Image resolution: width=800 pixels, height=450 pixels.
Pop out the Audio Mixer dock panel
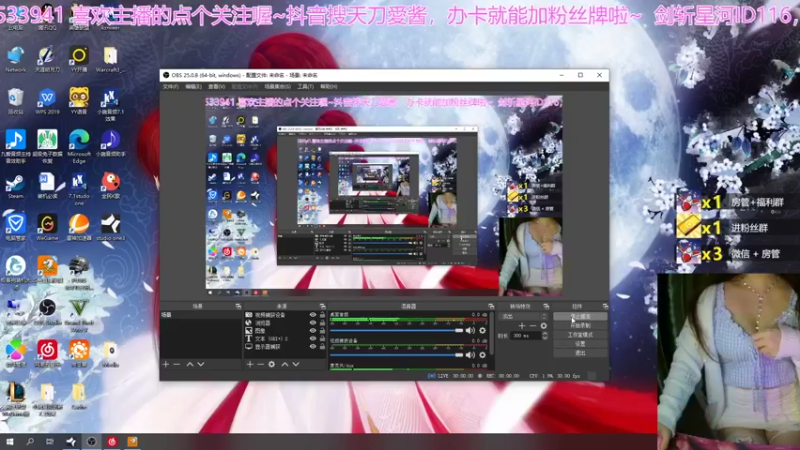(491, 306)
